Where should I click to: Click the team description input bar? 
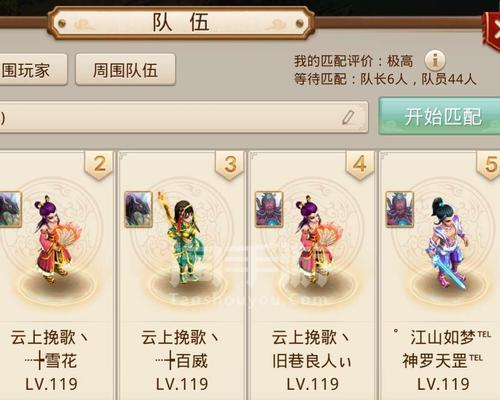pyautogui.click(x=184, y=117)
